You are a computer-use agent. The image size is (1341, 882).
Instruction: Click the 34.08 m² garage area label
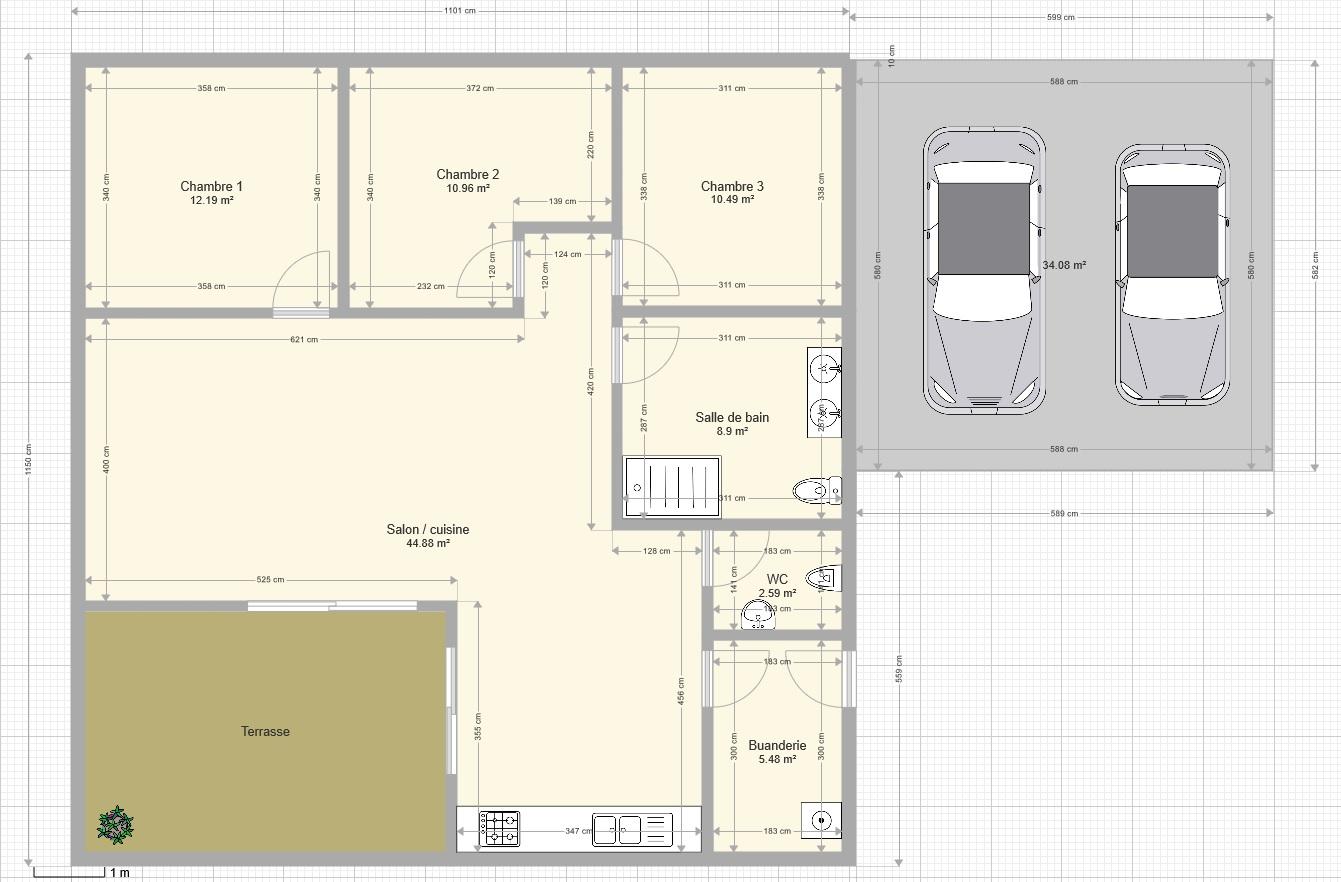(x=1064, y=265)
